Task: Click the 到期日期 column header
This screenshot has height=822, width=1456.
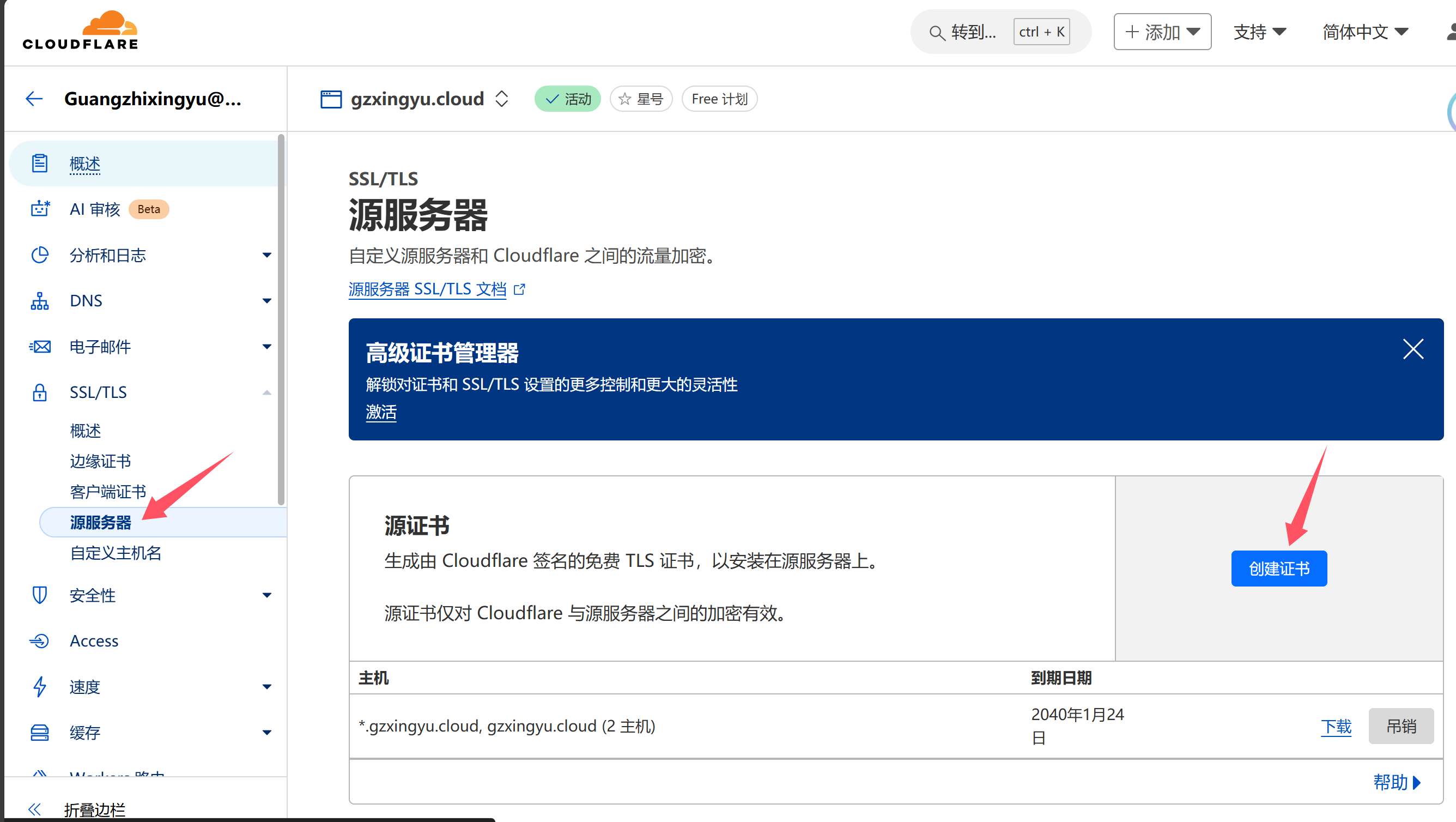Action: coord(1061,678)
